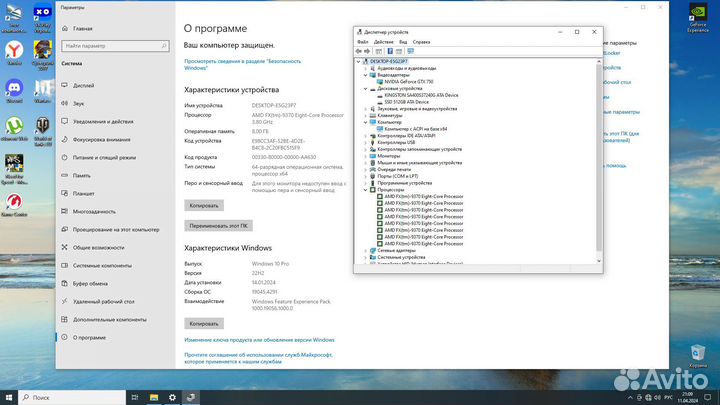
Task: Click the blue Help icon in Device Manager toolbar
Action: coord(390,51)
